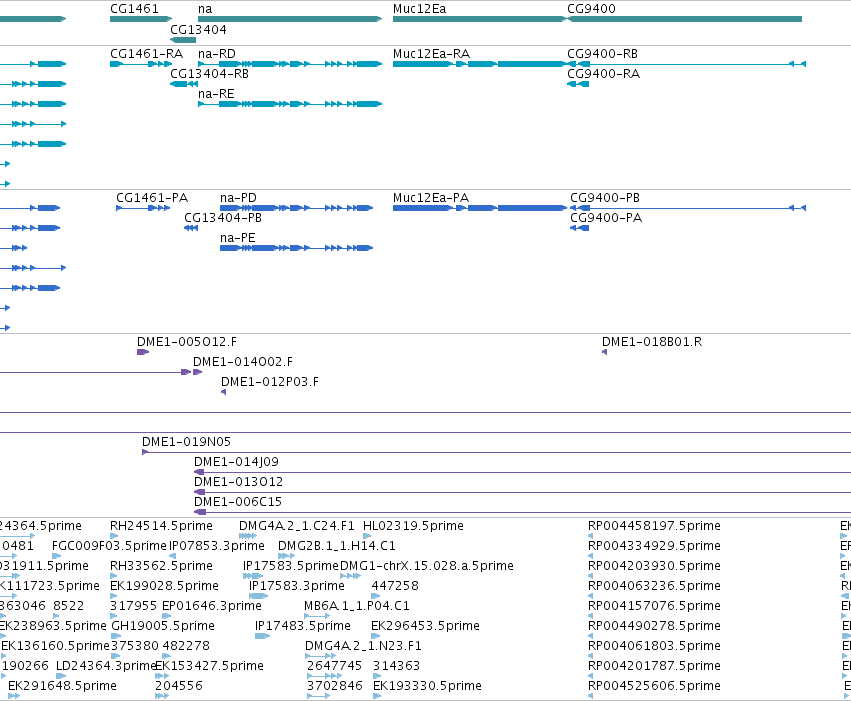Viewport: 851px width, 701px height.
Task: Click the DME1-014J09 clone label
Action: point(237,462)
